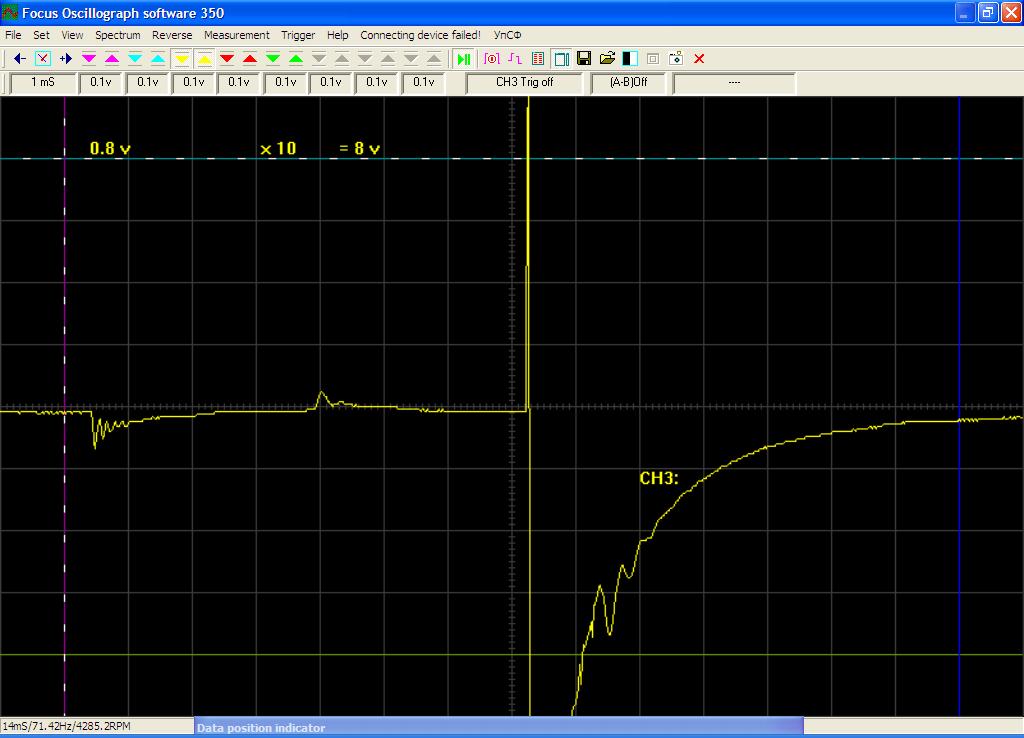1024x738 pixels.
Task: Click the green up-triangle channel icon
Action: [x=296, y=59]
